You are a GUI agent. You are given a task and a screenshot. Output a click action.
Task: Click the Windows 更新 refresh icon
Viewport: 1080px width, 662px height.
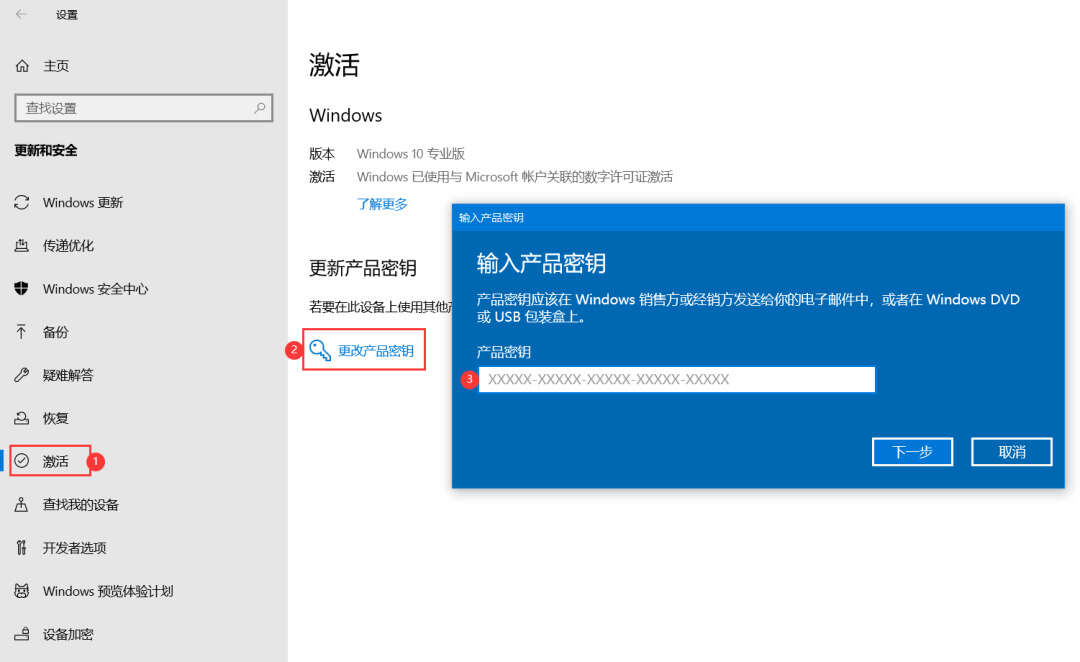point(22,203)
